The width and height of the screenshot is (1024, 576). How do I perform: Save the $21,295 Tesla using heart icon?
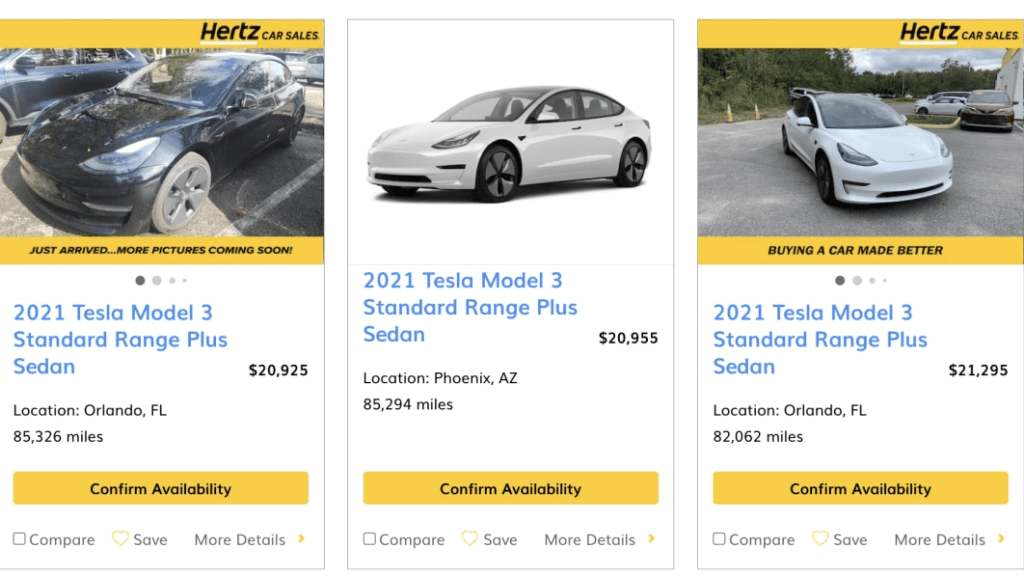pos(820,539)
